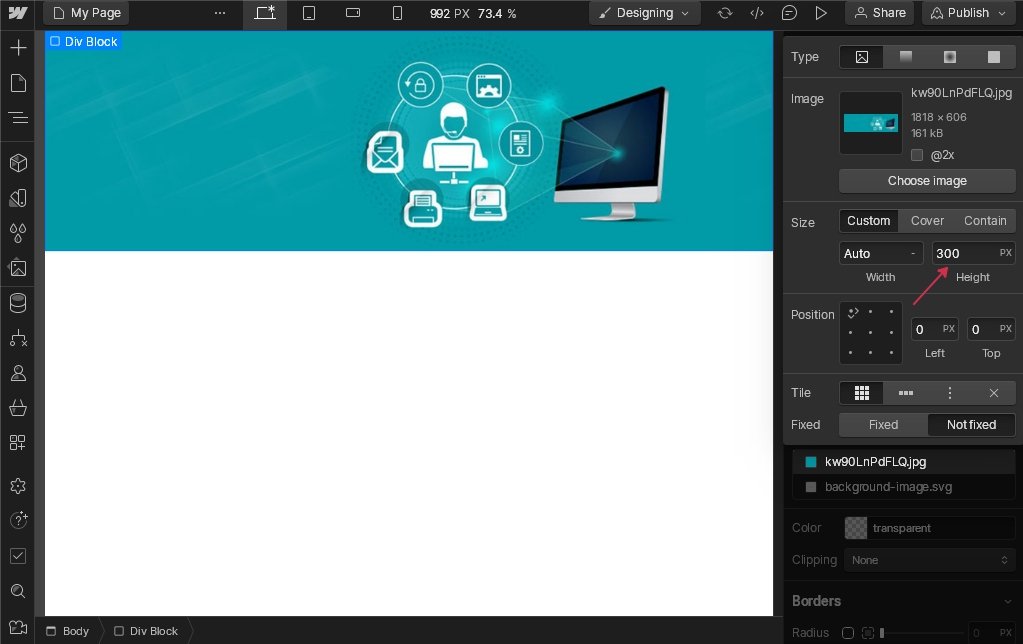Viewport: 1023px width, 644px height.
Task: Select Cover size option
Action: click(x=927, y=221)
